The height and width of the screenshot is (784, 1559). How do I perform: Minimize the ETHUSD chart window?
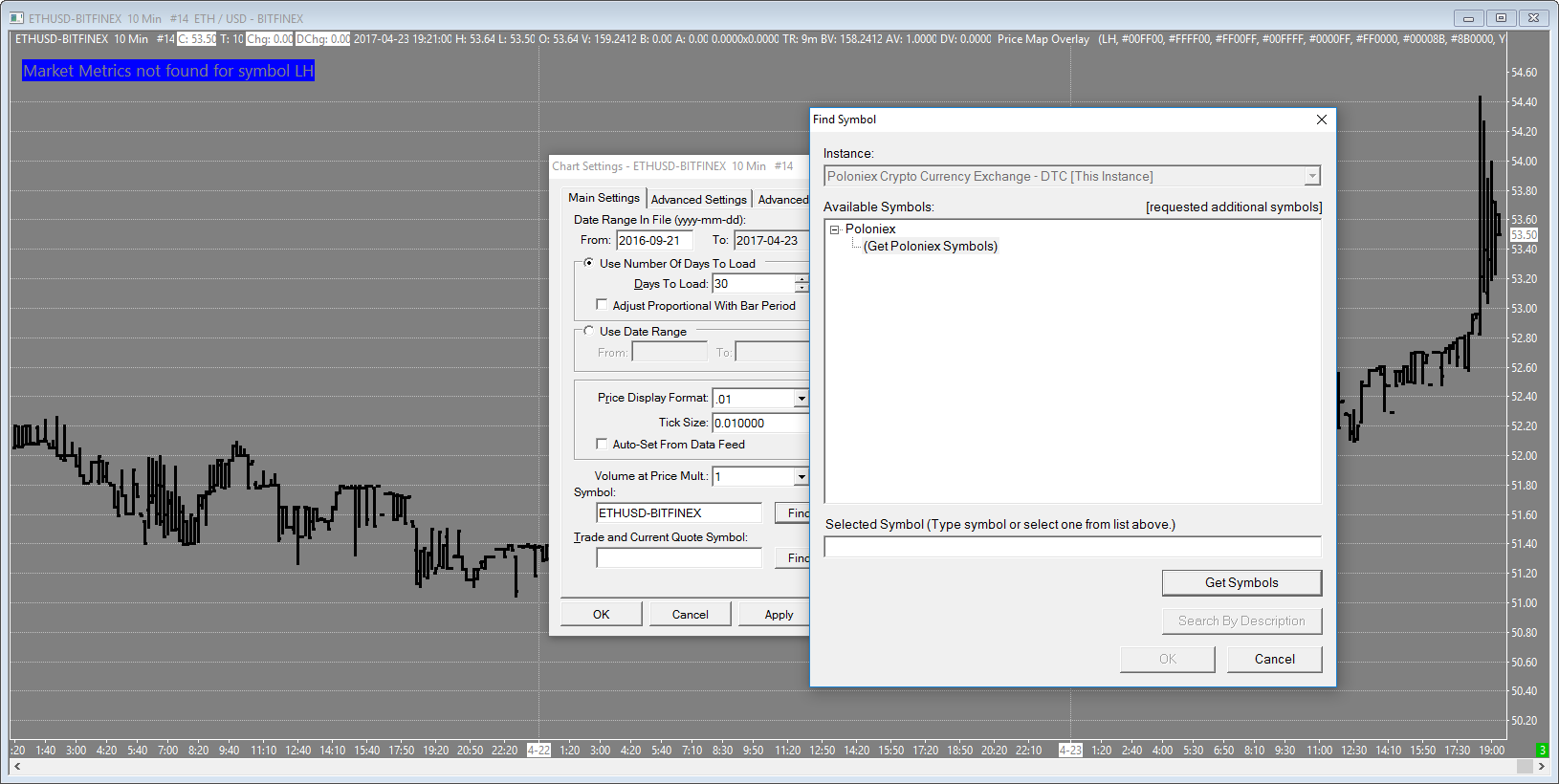tap(1468, 18)
